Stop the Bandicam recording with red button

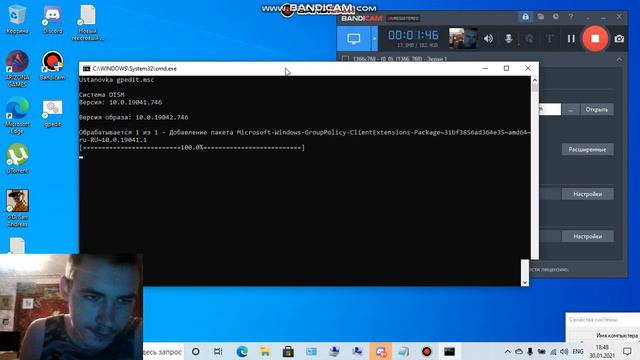[595, 38]
